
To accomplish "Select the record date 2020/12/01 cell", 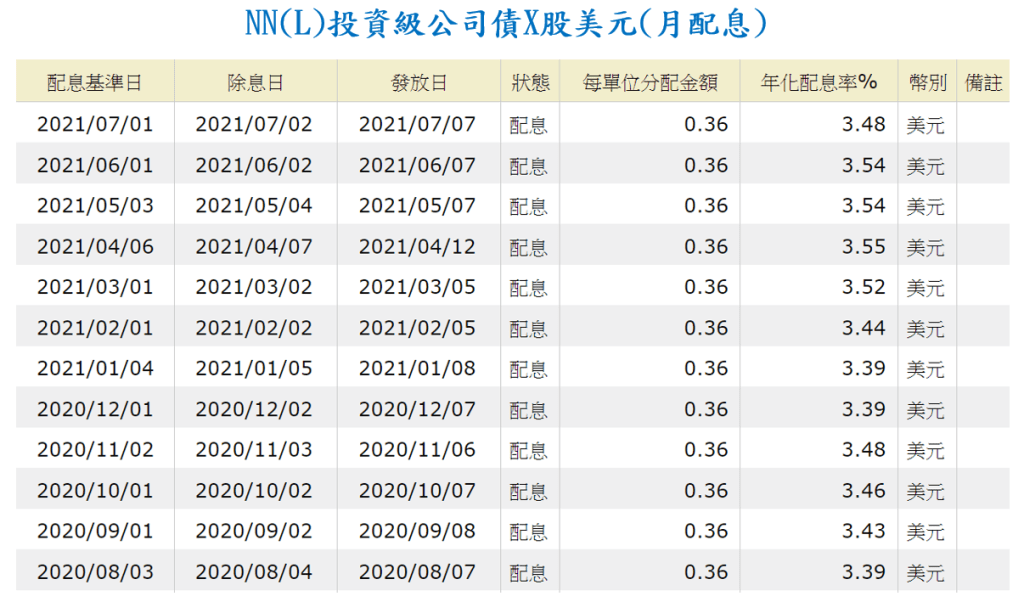I will click(95, 410).
